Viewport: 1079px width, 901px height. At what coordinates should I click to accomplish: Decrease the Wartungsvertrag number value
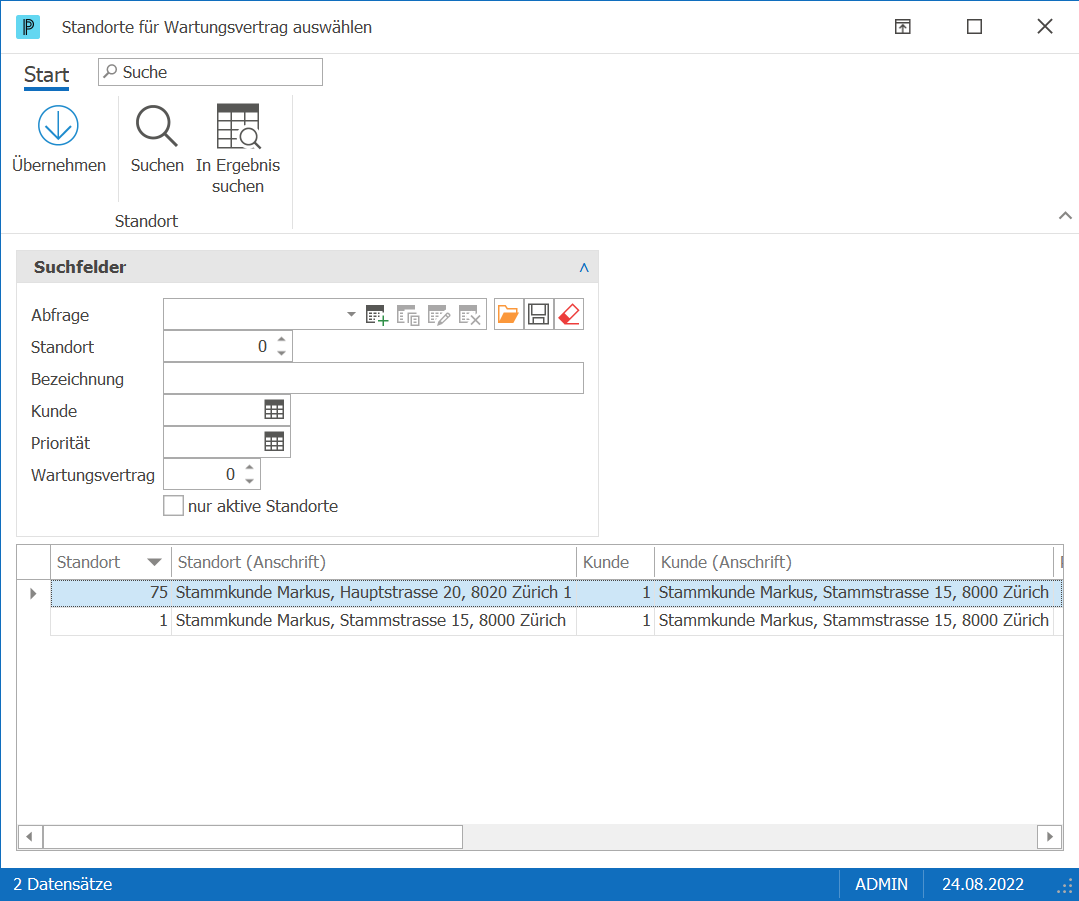point(250,481)
